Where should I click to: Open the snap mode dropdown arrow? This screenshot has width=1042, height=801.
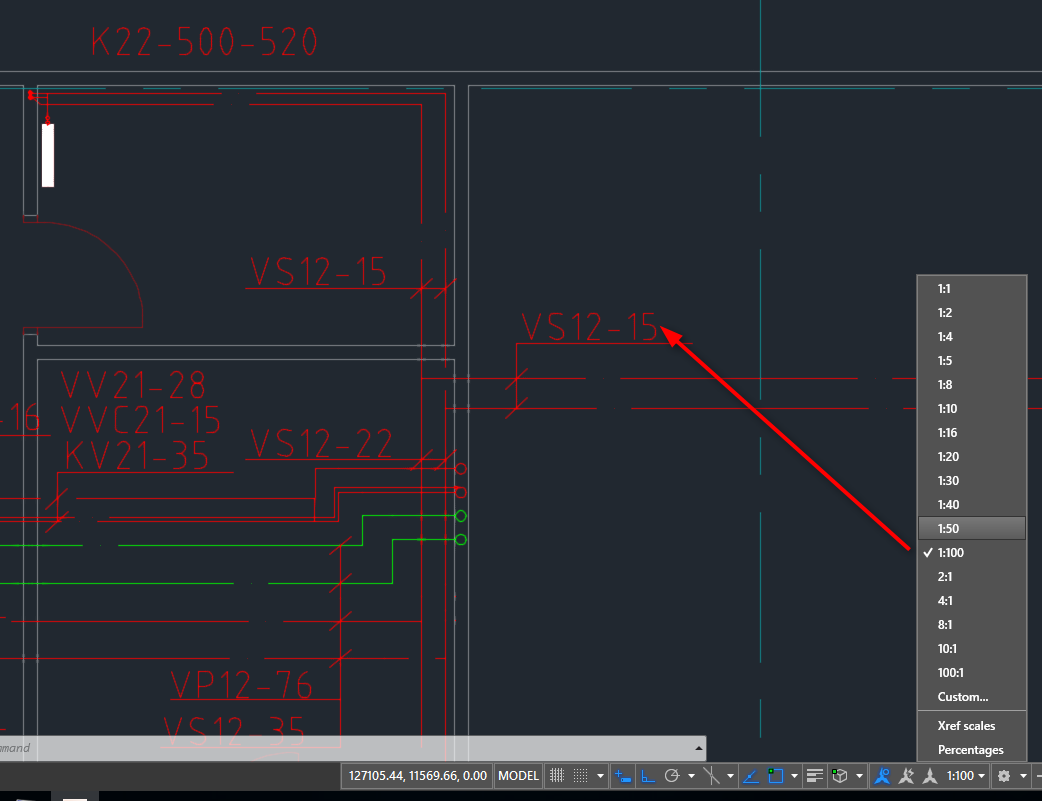click(600, 775)
